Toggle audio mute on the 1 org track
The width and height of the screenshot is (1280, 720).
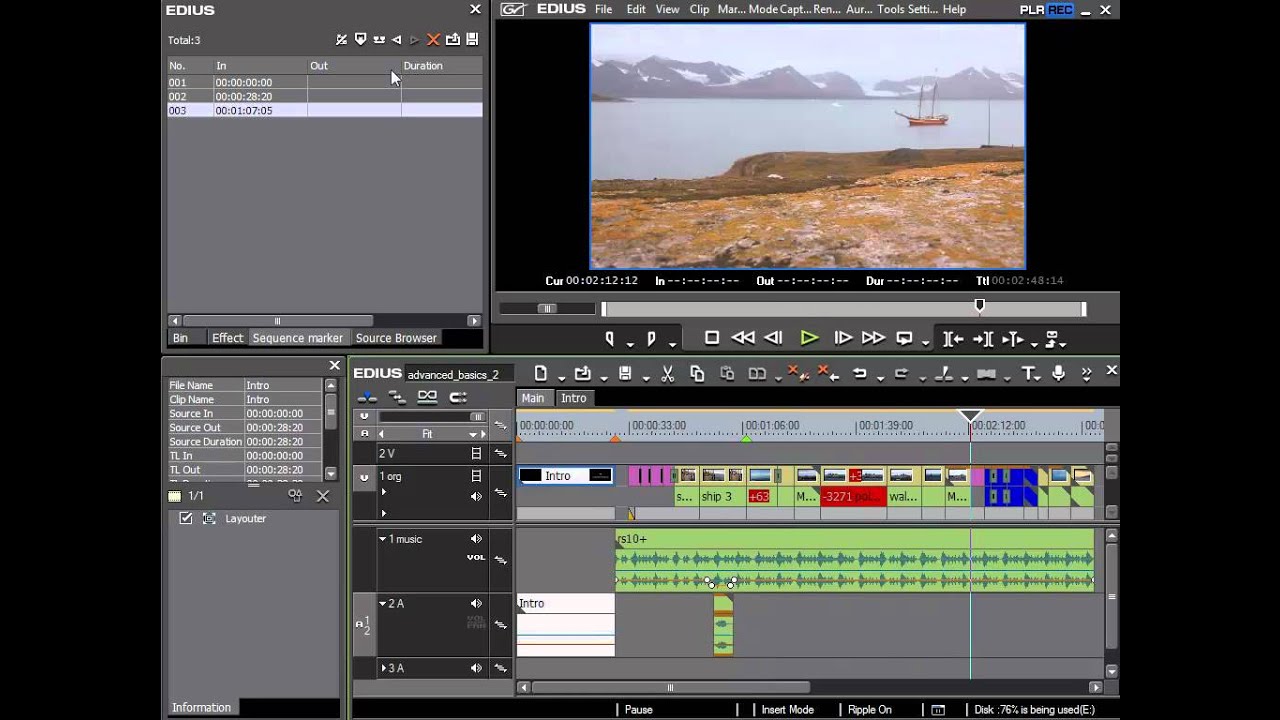point(477,496)
